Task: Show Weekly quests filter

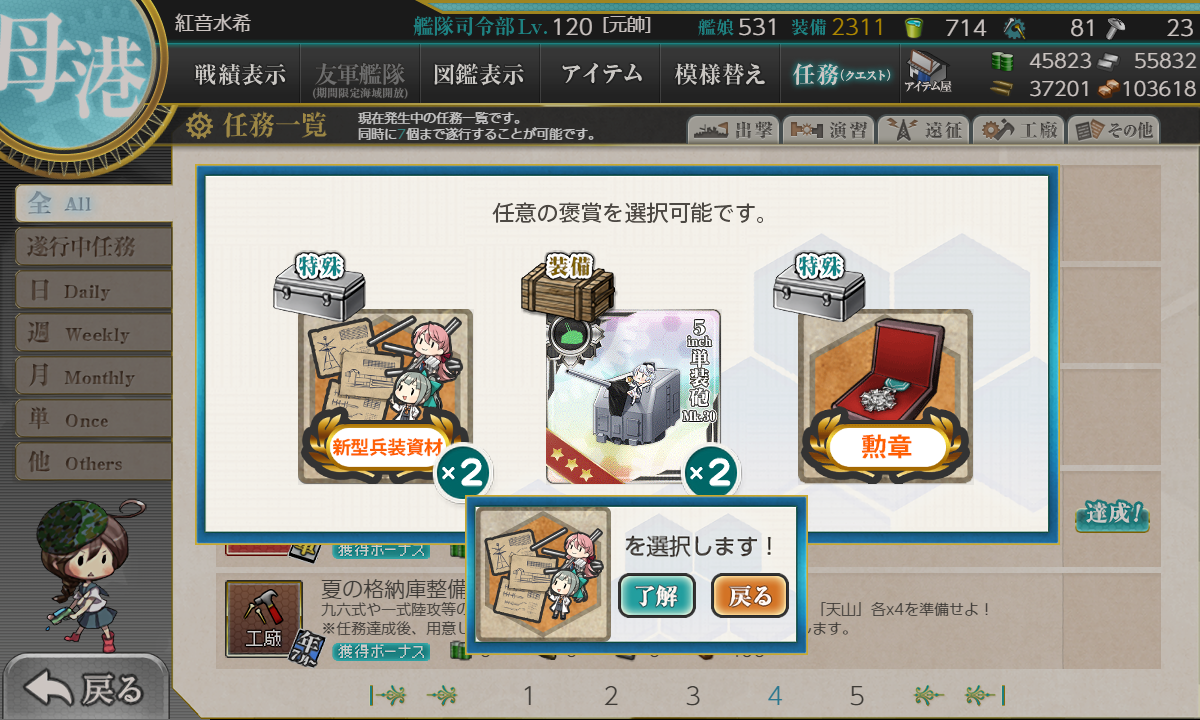Action: coord(93,333)
